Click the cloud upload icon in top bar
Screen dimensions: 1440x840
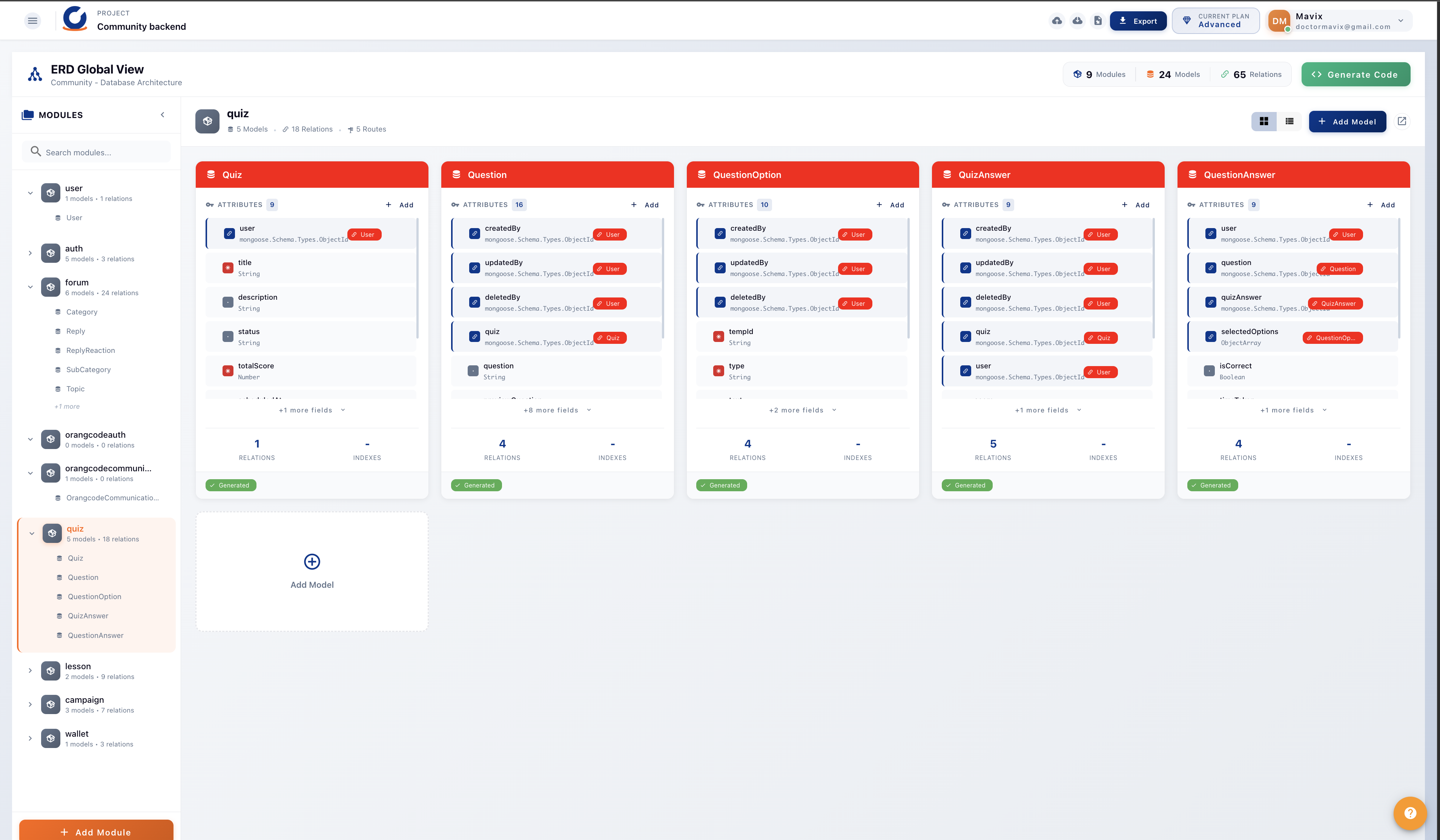pos(1057,21)
